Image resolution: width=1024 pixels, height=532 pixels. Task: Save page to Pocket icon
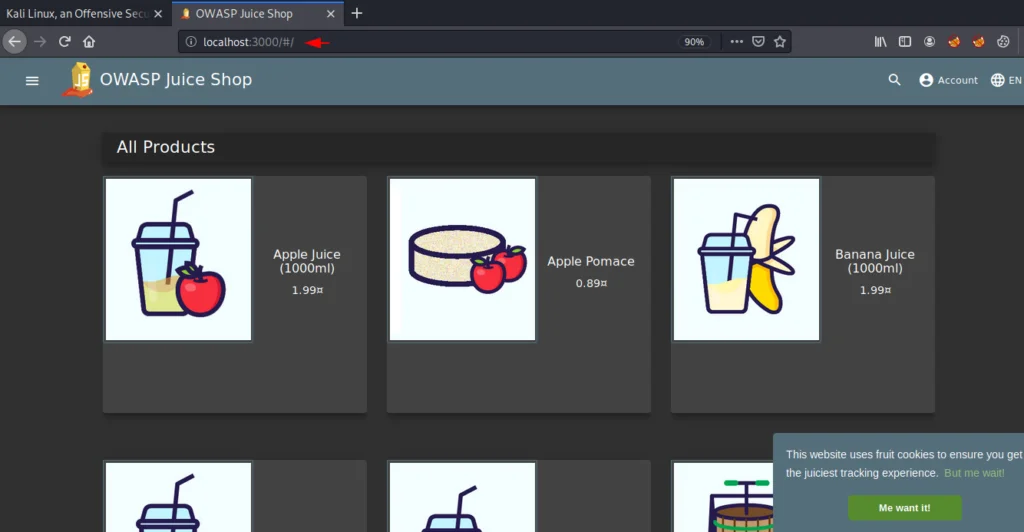[x=758, y=42]
